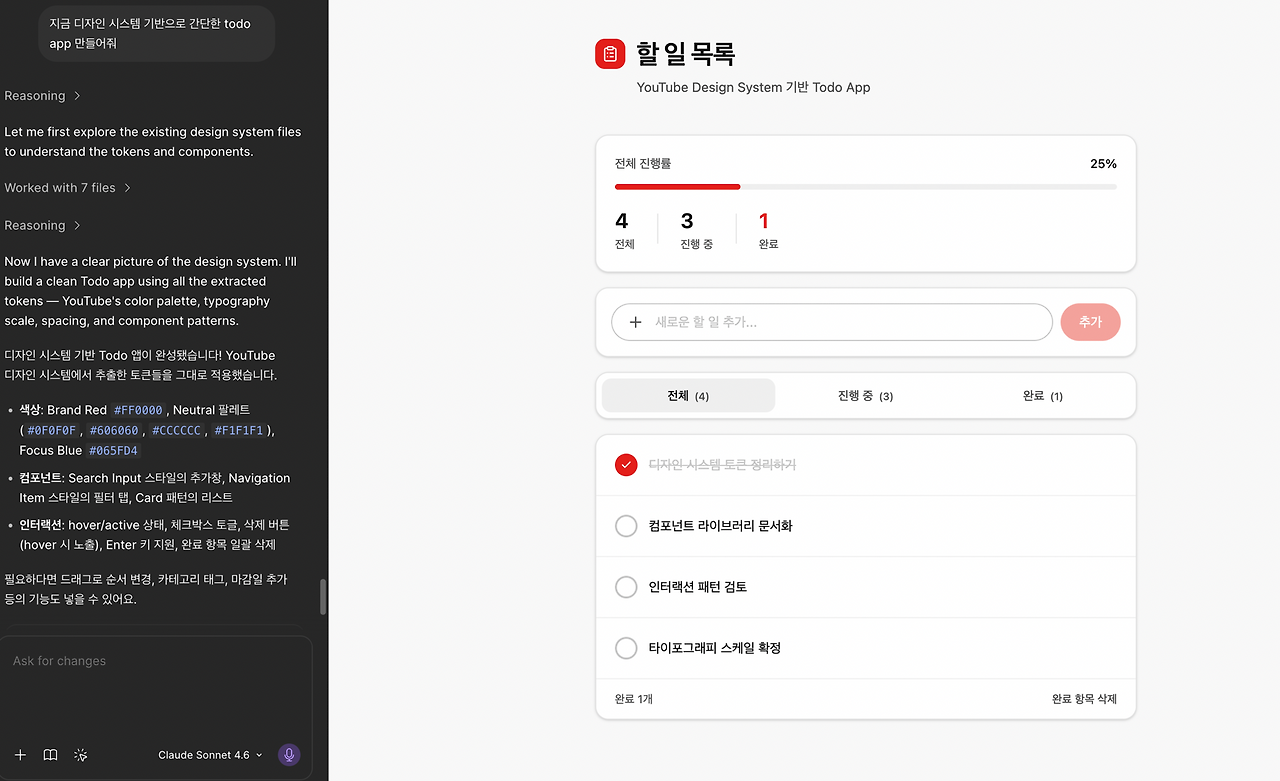Open the Claude Sonnet 4.6 model selector
Viewport: 1280px width, 781px height.
click(209, 754)
